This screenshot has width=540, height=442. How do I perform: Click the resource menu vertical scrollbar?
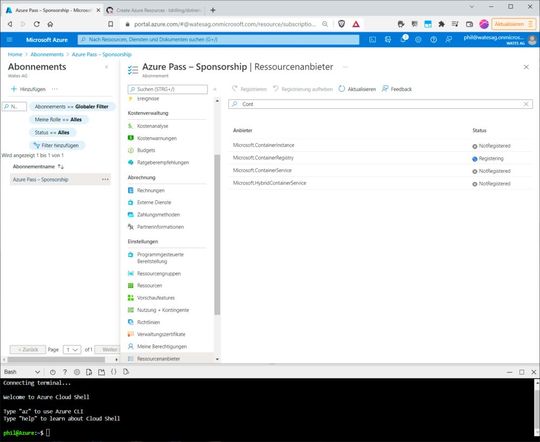click(x=217, y=234)
